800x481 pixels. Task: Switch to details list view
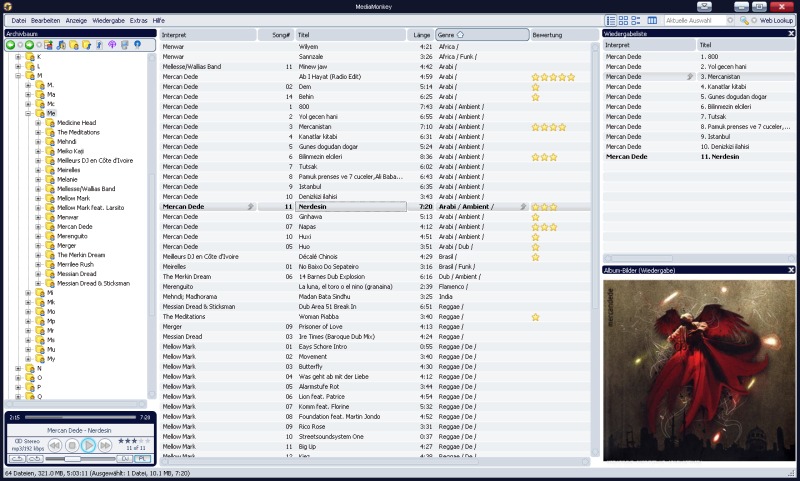click(611, 20)
